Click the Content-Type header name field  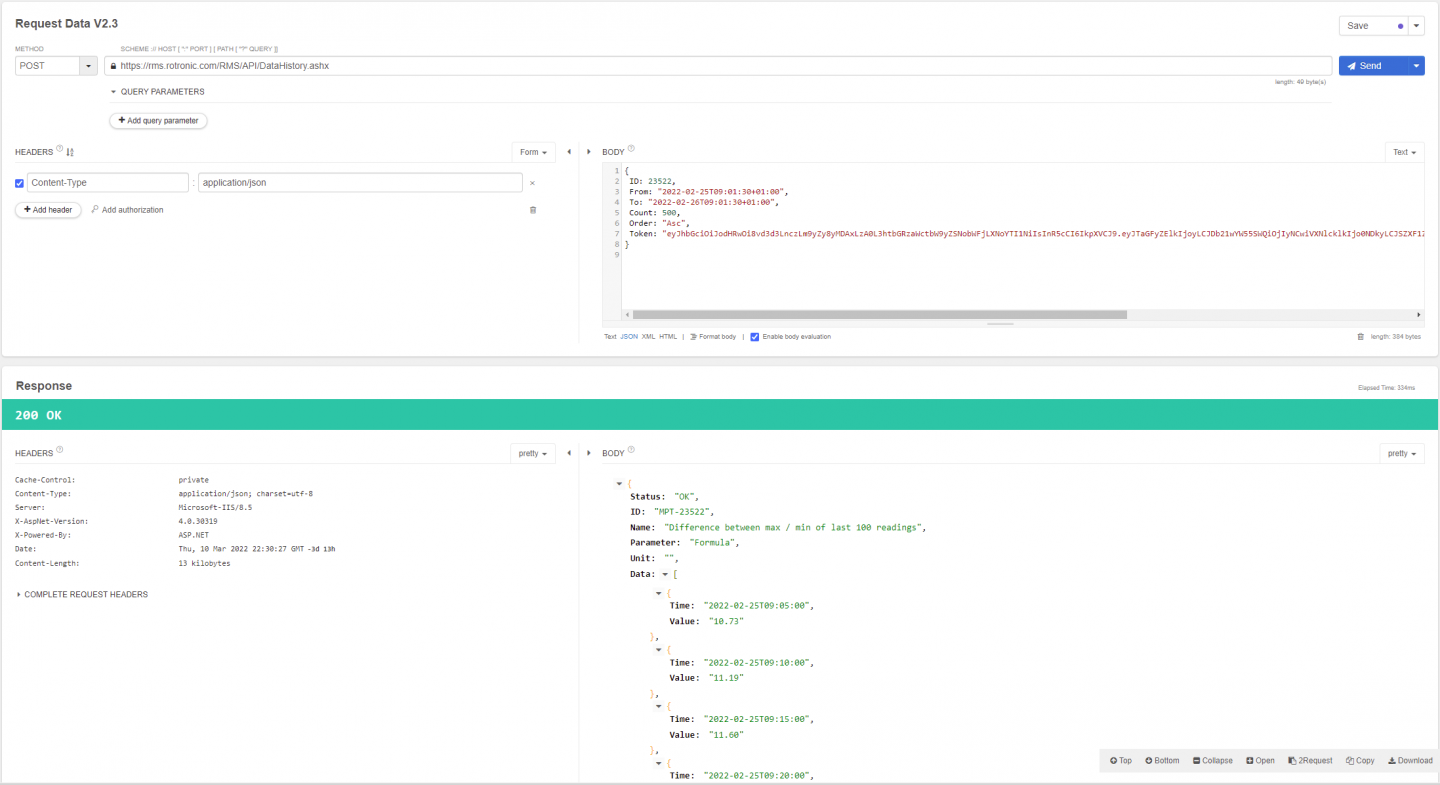(108, 183)
